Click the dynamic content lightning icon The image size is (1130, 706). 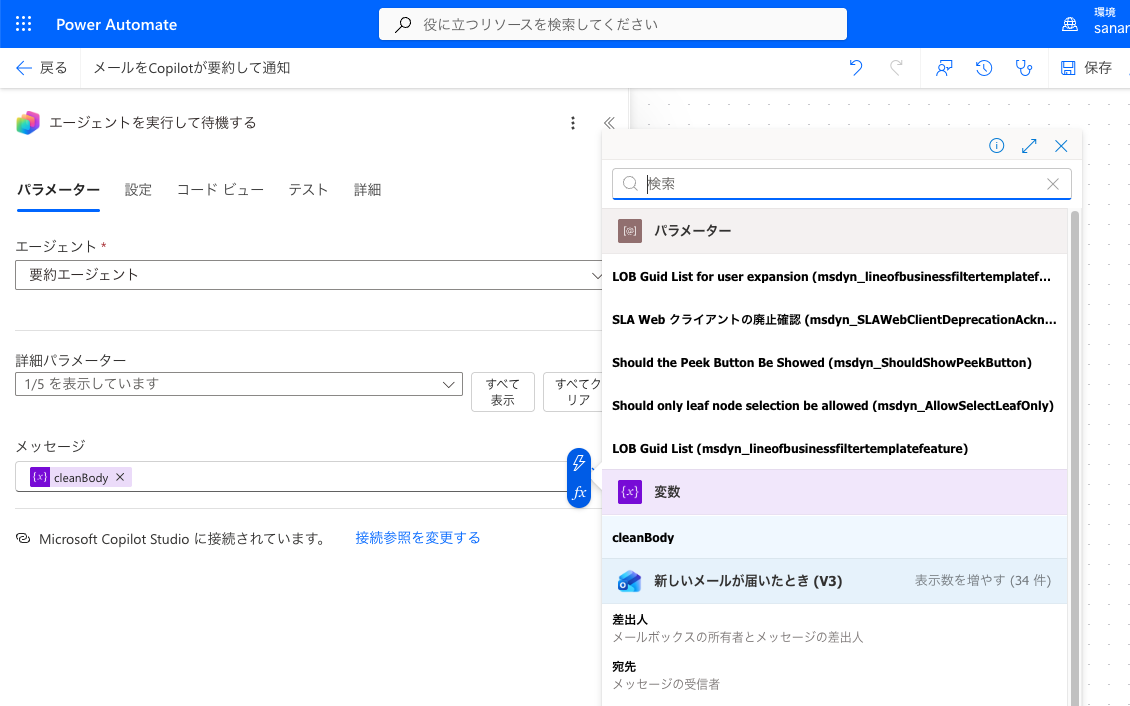579,463
